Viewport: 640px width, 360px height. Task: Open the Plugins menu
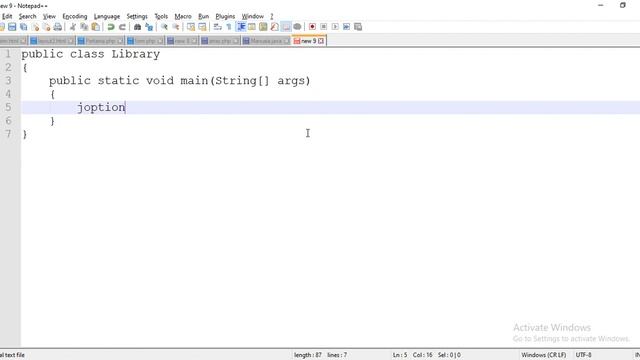point(225,16)
